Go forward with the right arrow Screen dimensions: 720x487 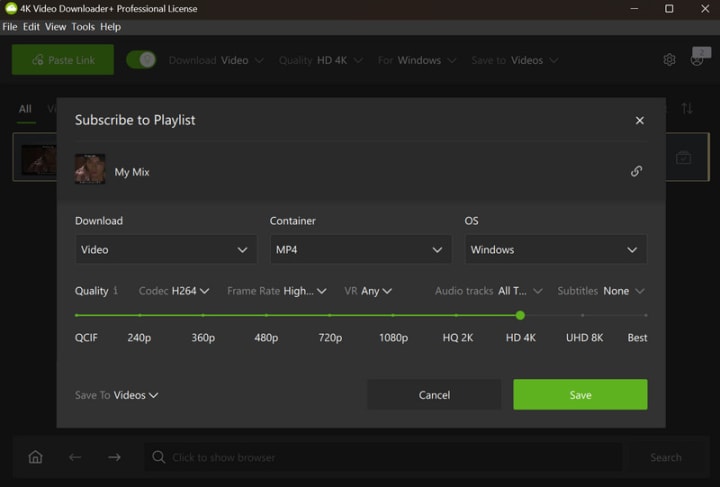[114, 457]
